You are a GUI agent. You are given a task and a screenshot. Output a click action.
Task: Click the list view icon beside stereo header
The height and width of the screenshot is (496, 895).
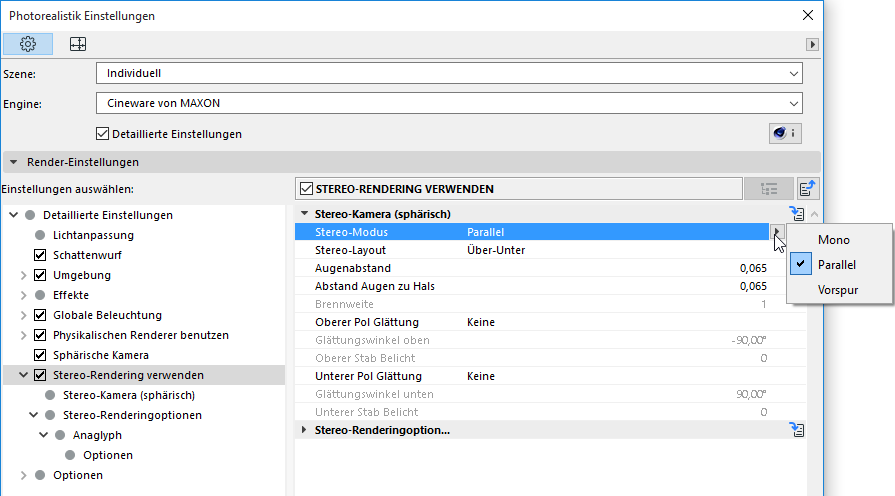pyautogui.click(x=769, y=189)
